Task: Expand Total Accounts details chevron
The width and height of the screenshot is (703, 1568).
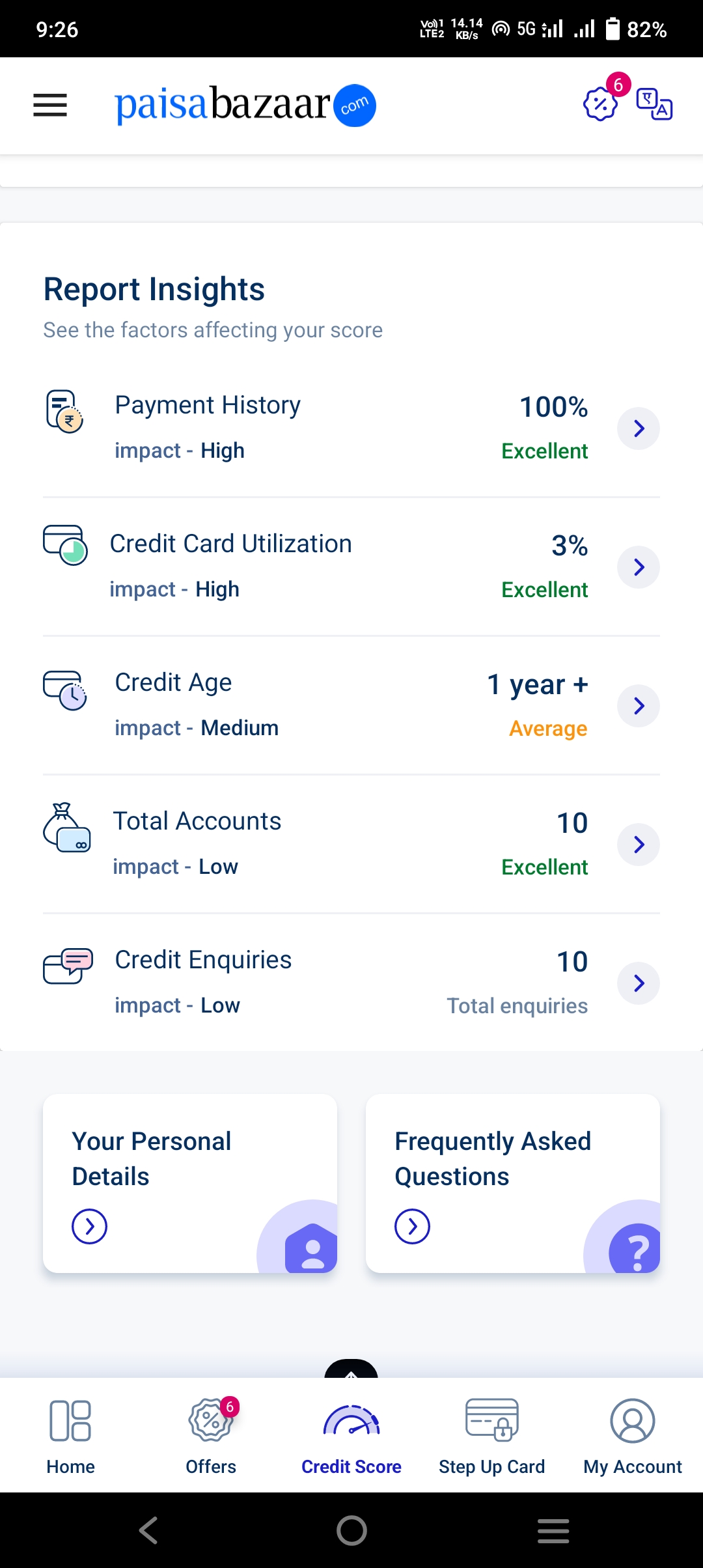Action: pos(639,845)
